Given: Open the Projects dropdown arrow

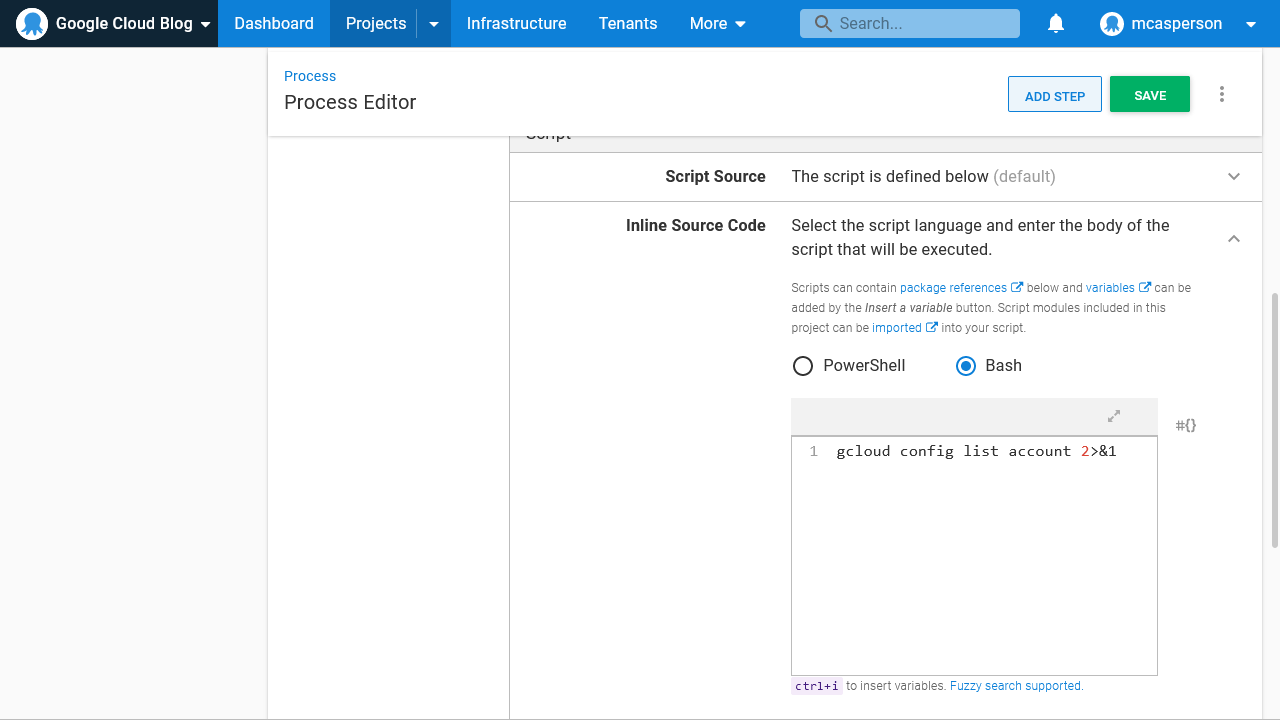Looking at the screenshot, I should [433, 23].
